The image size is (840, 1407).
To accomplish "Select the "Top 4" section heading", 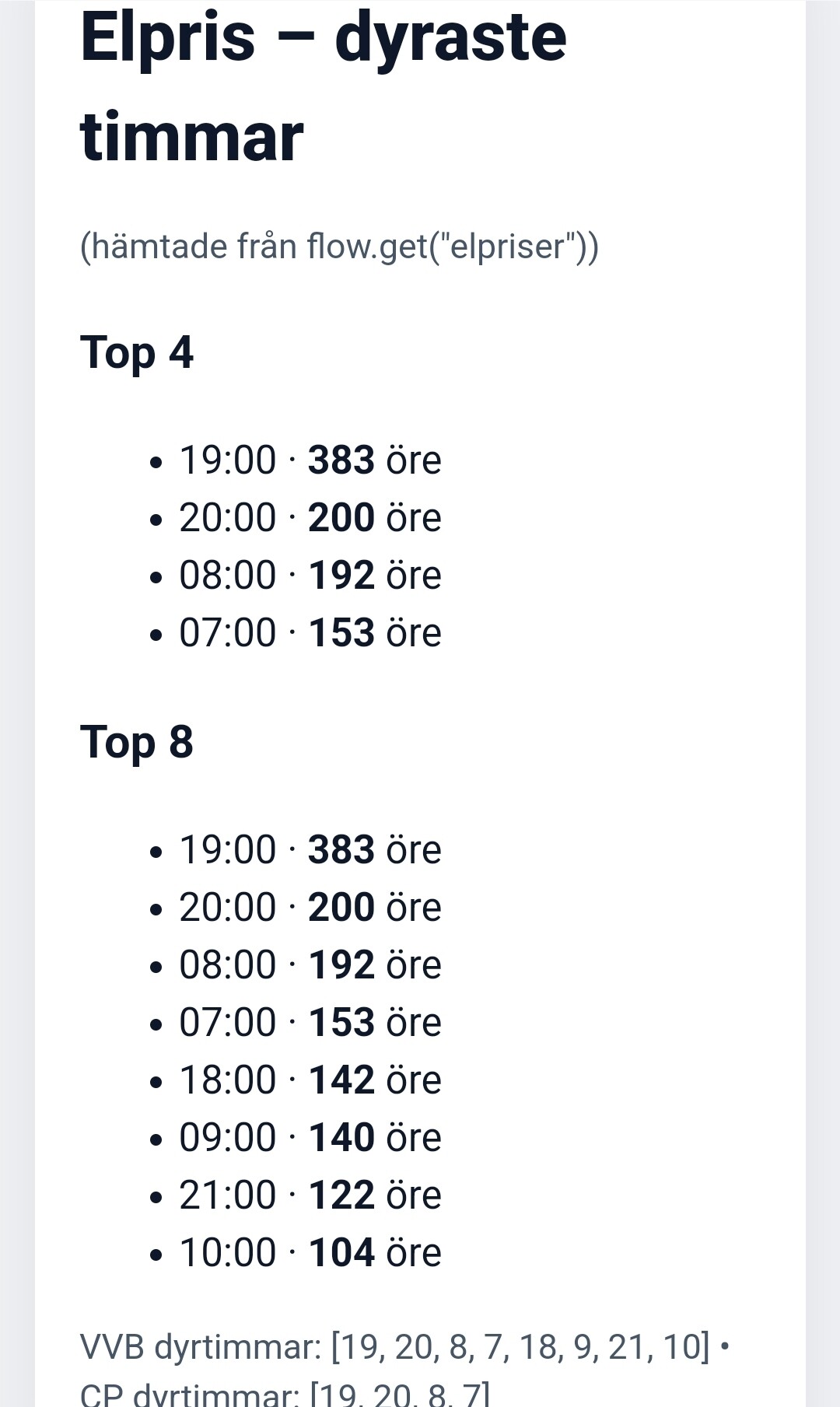I will tap(137, 352).
